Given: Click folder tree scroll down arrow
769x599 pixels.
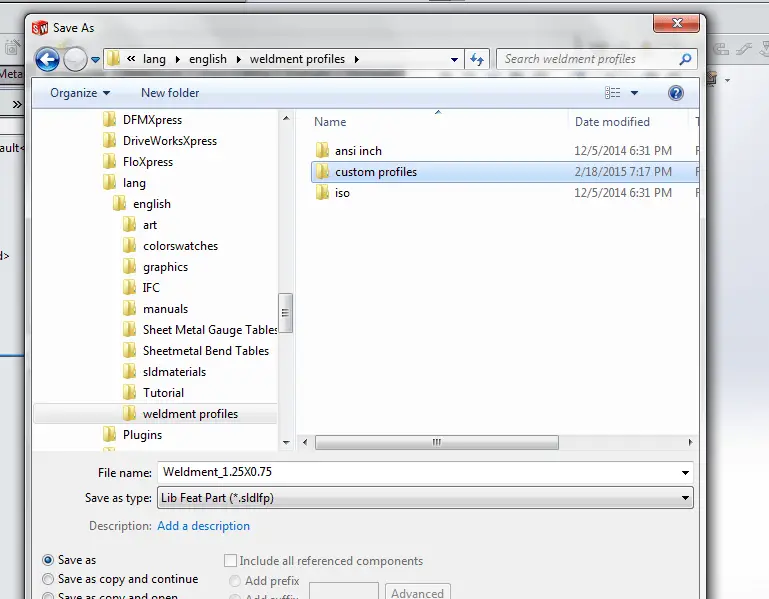Looking at the screenshot, I should [286, 443].
